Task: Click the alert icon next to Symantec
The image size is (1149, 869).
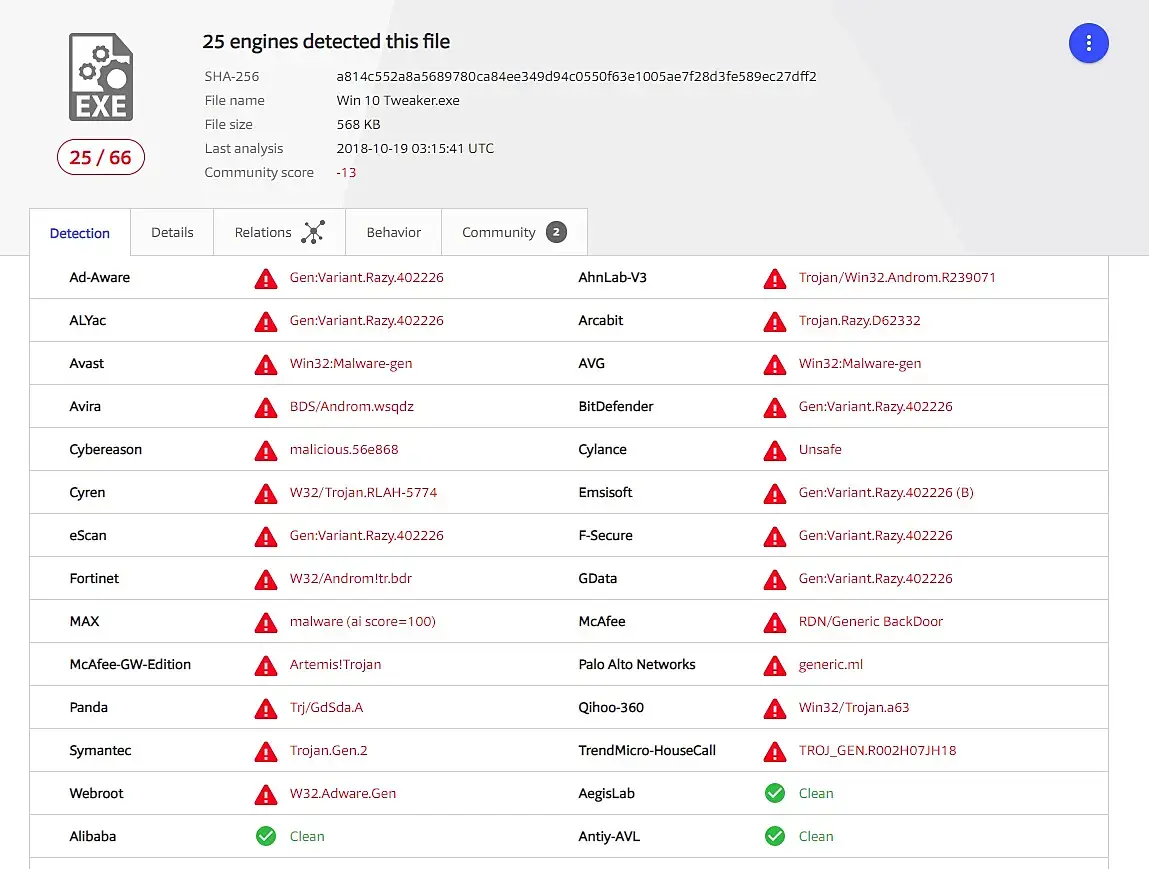Action: coord(266,751)
